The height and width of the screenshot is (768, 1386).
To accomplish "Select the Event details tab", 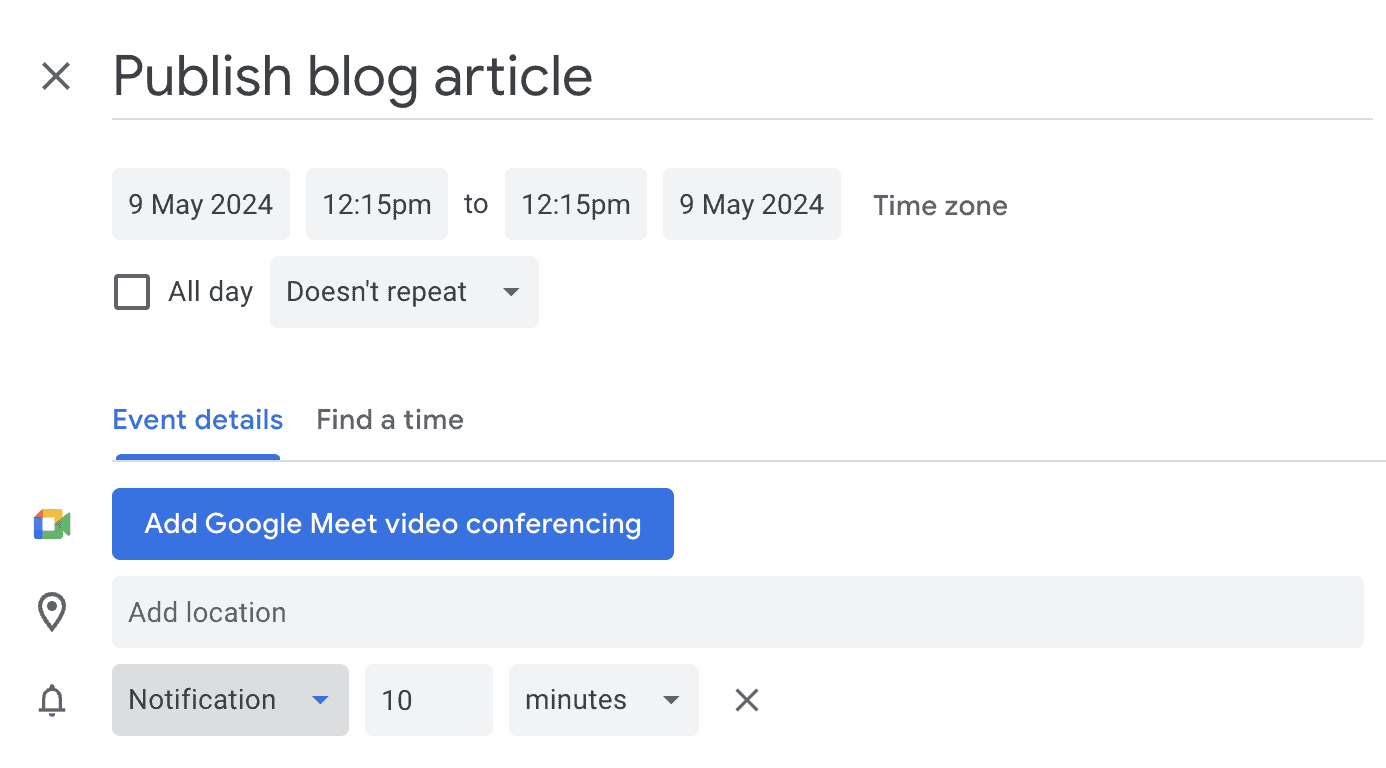I will 198,420.
